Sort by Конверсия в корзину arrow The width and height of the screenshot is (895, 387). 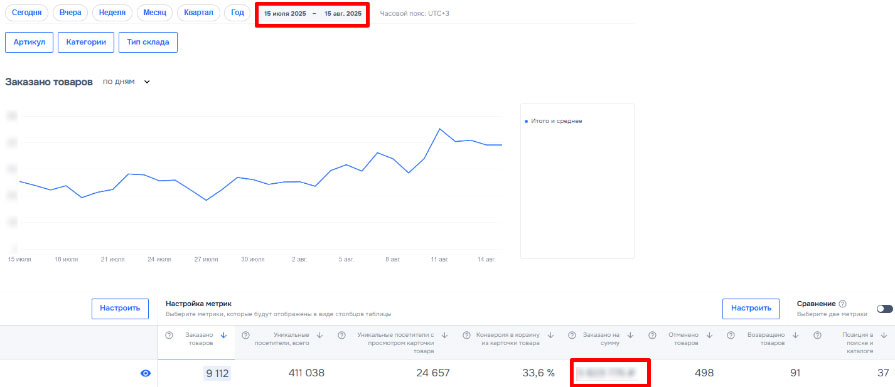(551, 336)
